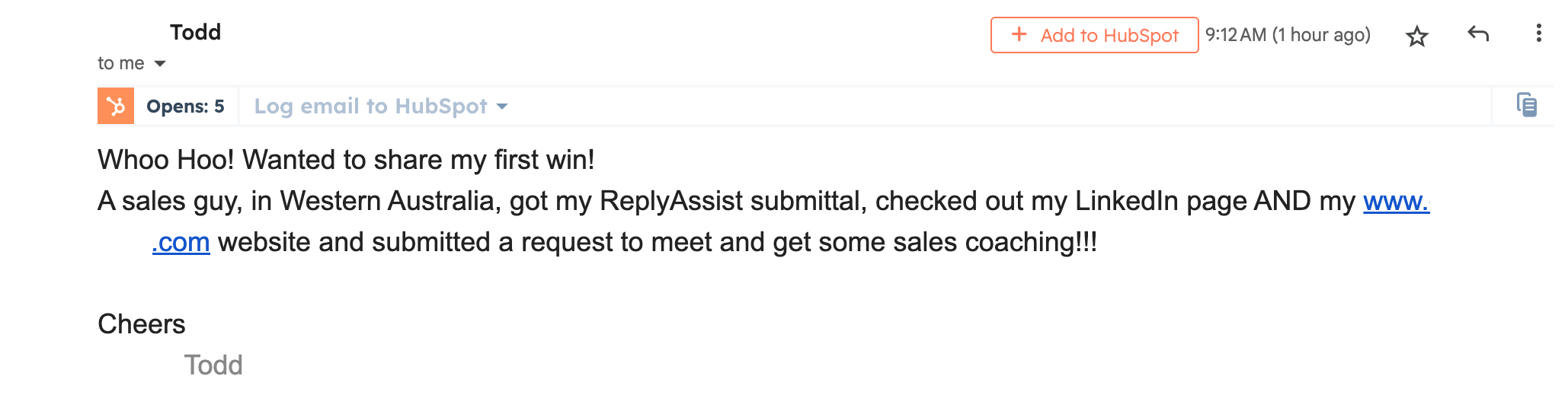Viewport: 1568px width, 395px height.
Task: Open the three-dot more options menu
Action: (x=1538, y=33)
